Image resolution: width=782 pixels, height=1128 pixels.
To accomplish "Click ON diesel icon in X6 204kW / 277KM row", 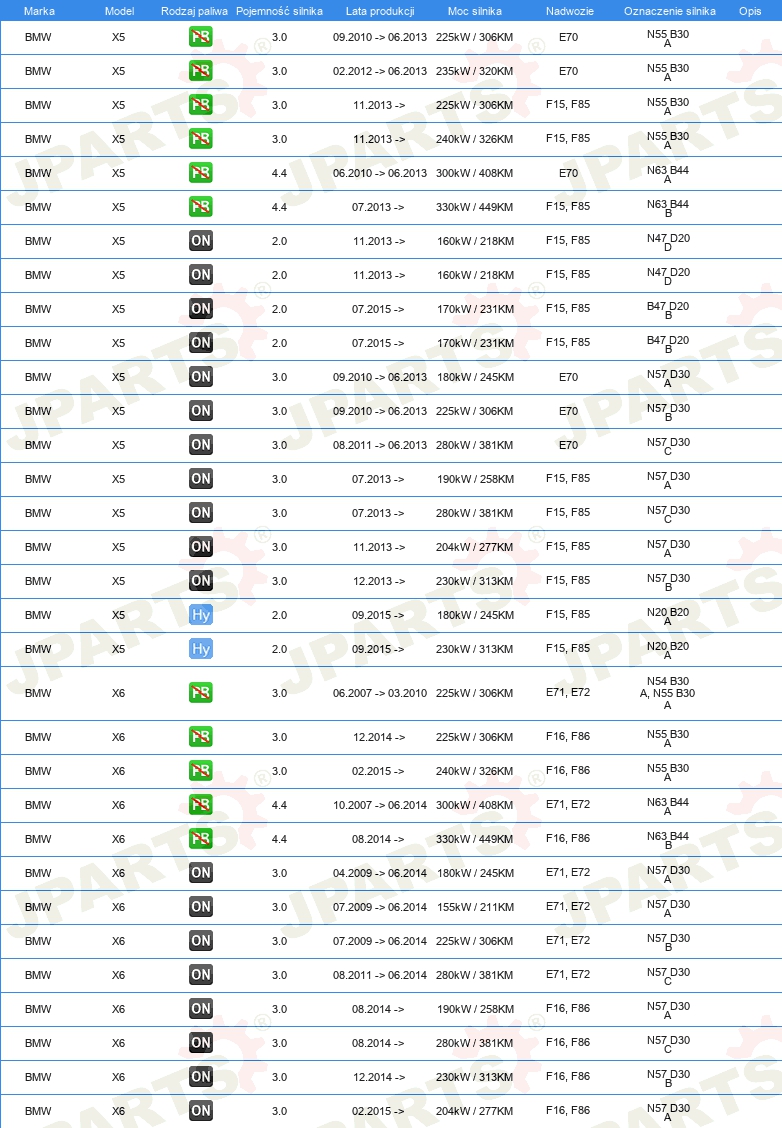I will (x=201, y=1111).
